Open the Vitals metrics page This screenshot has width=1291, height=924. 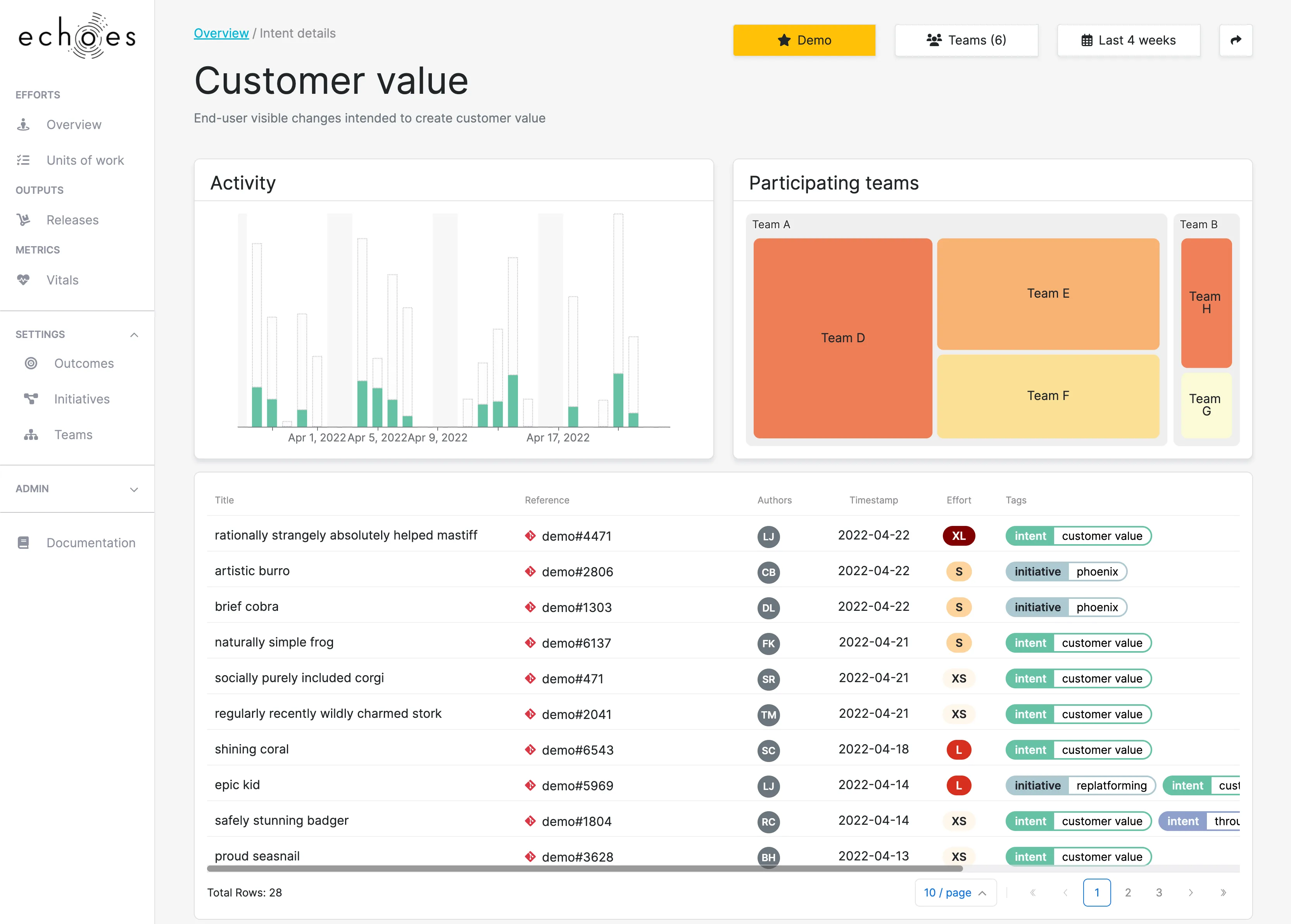pyautogui.click(x=62, y=280)
